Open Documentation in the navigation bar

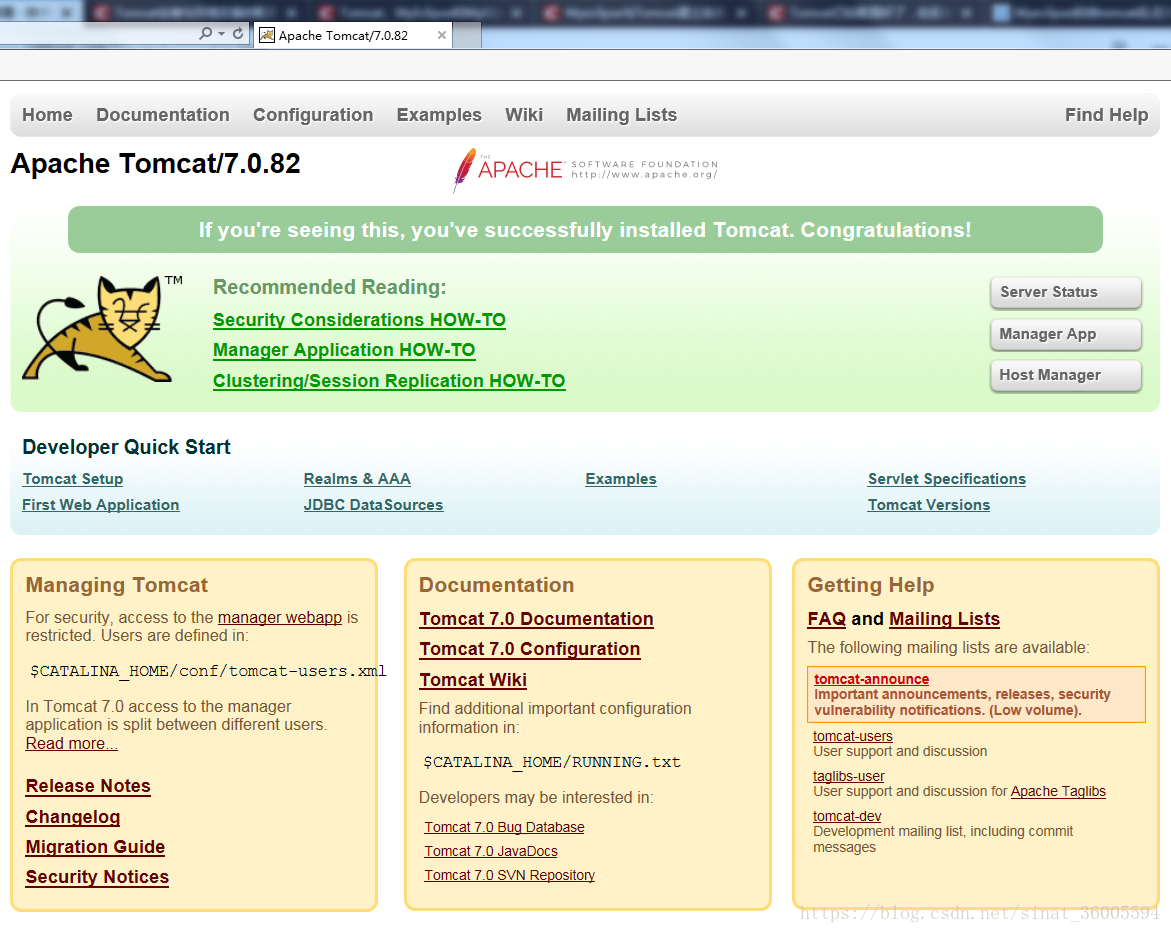[163, 115]
